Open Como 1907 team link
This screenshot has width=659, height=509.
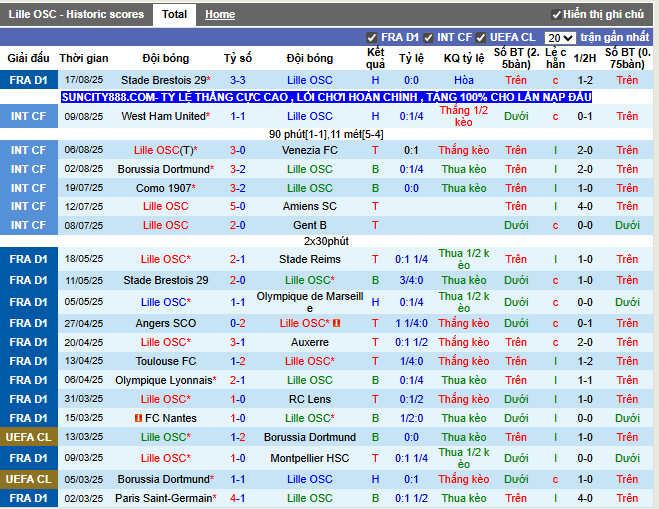[x=163, y=188]
